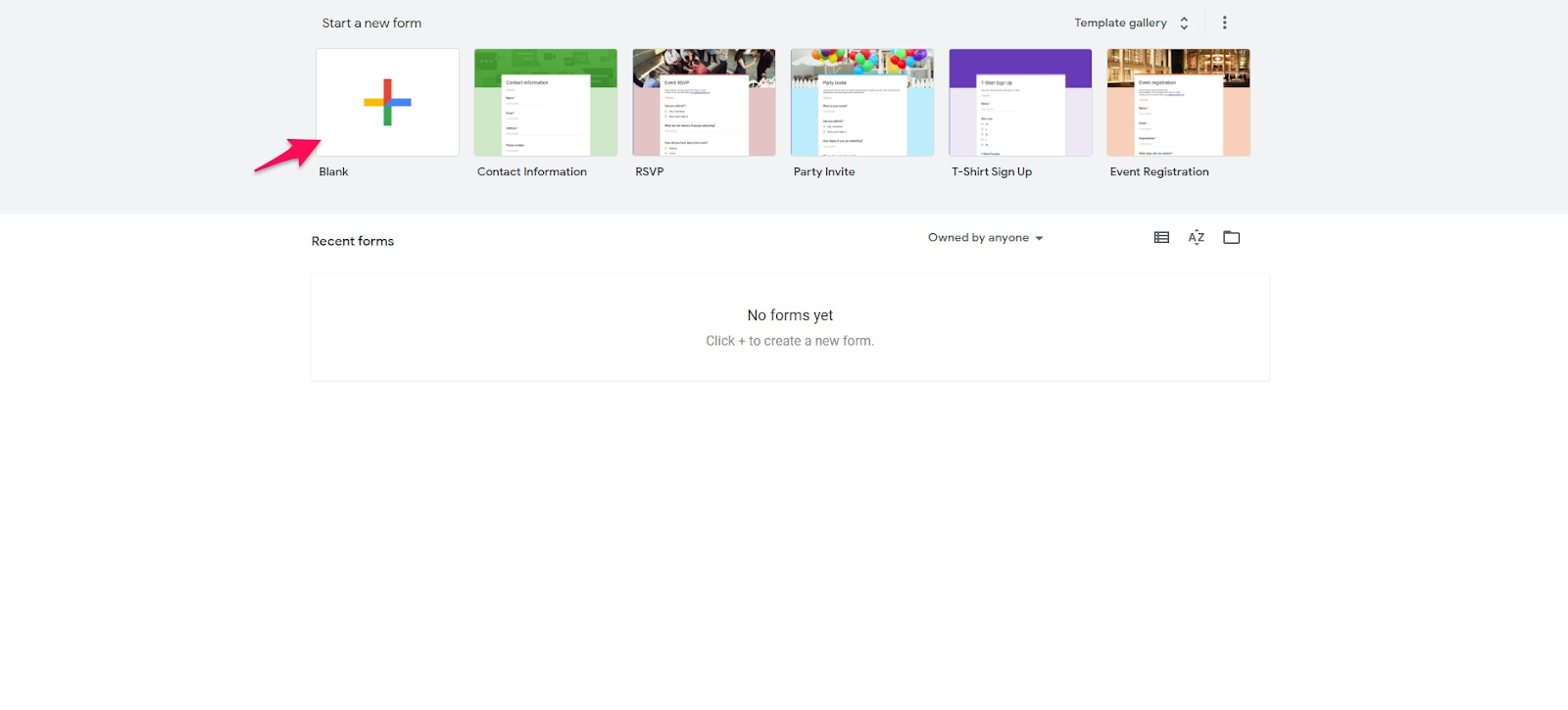Open the Party Invite template thumbnail
1568x710 pixels.
click(862, 103)
